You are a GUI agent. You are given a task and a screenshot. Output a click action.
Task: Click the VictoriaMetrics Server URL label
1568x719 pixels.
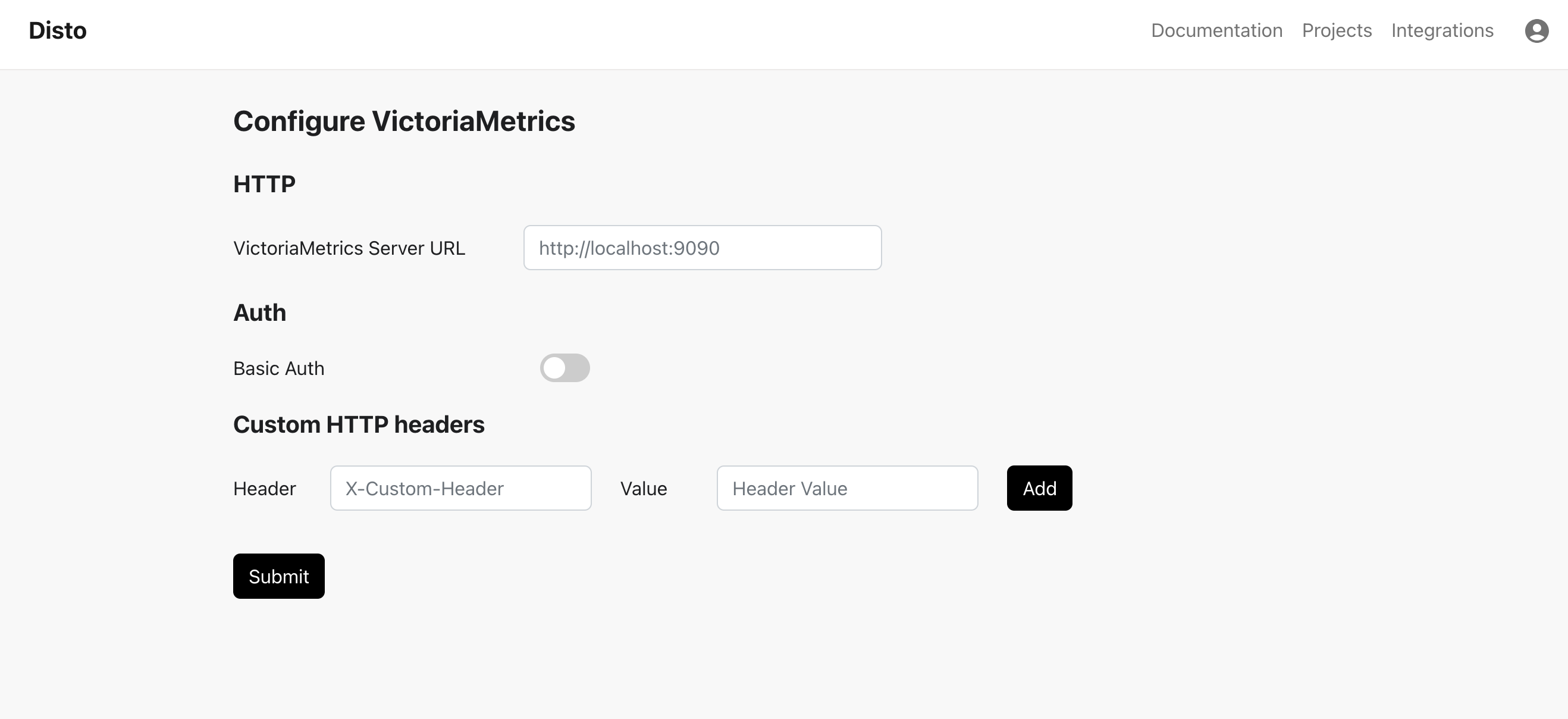click(349, 248)
